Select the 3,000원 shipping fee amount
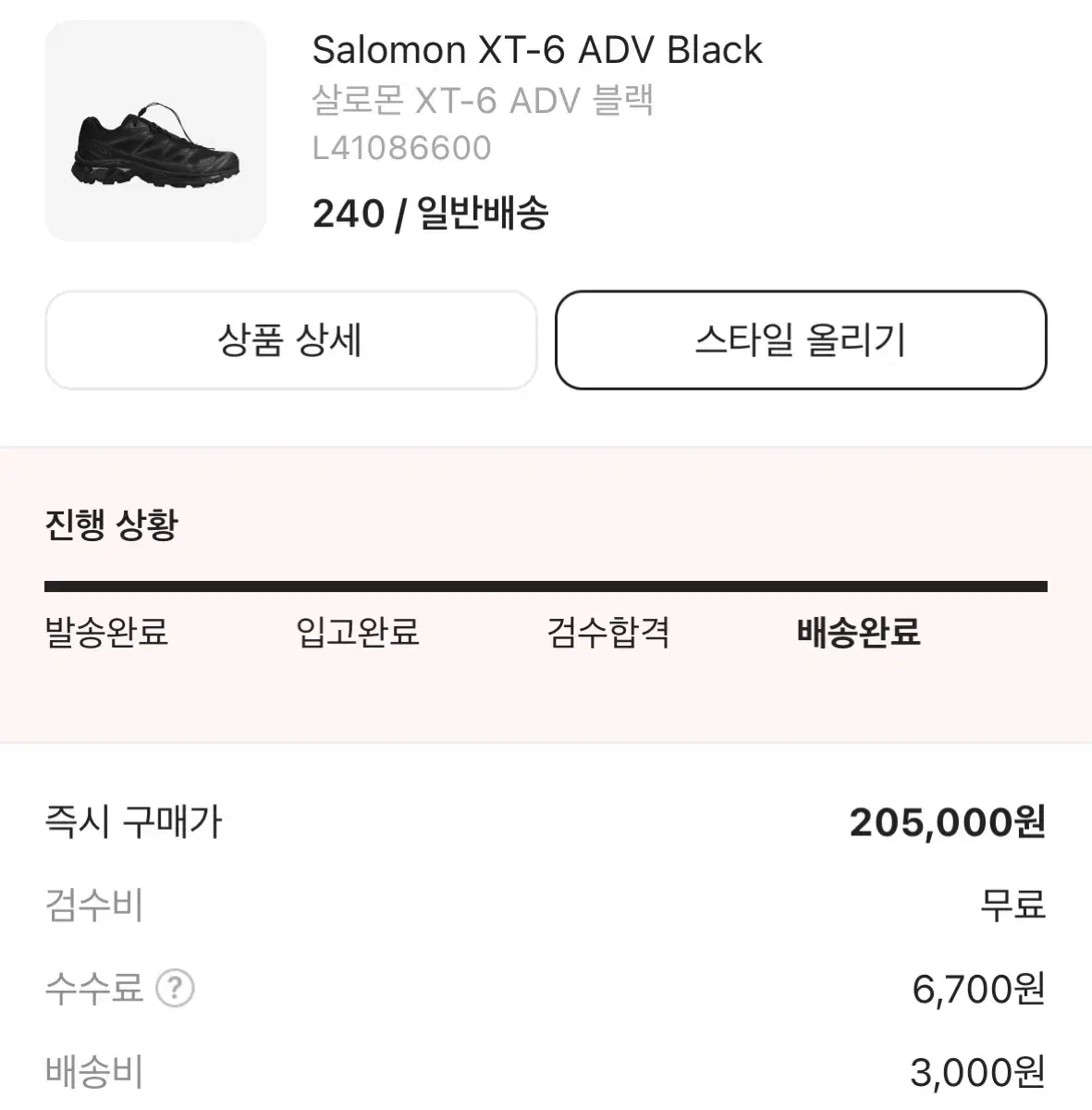 point(978,1072)
